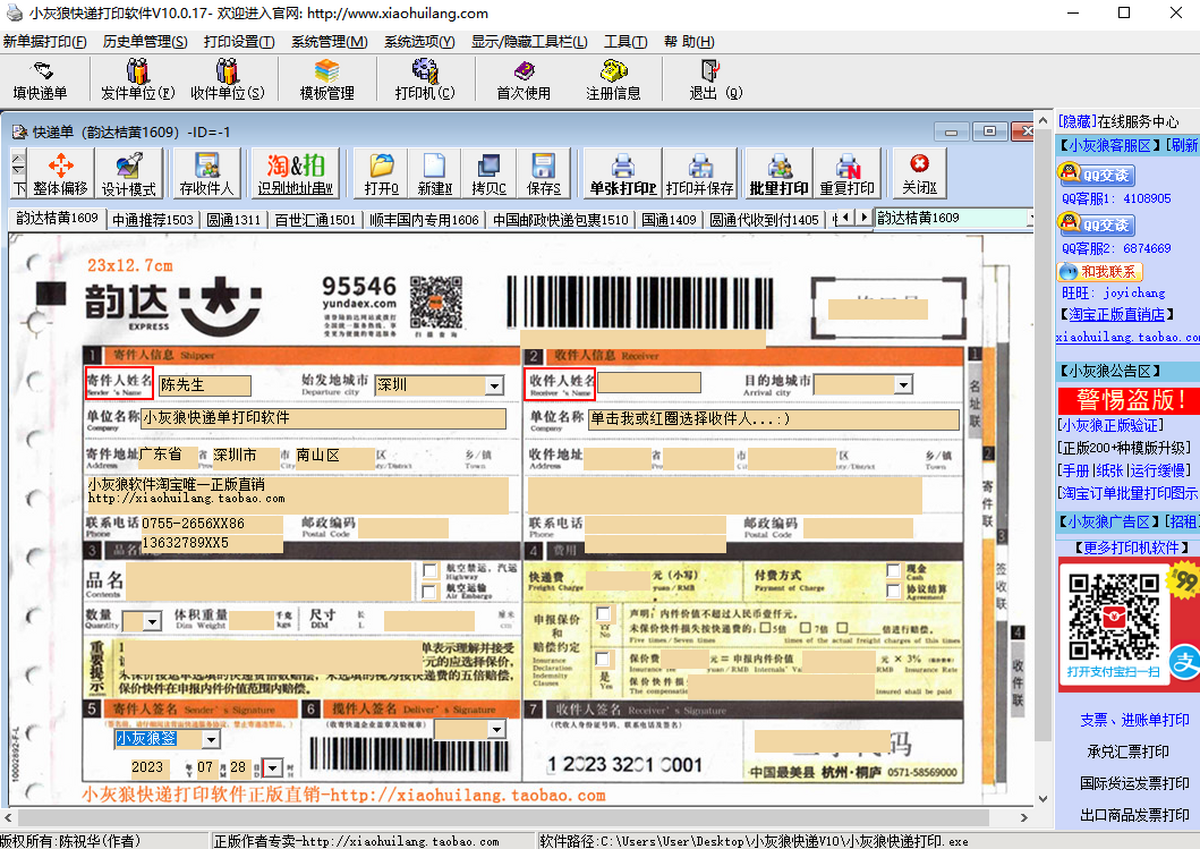The height and width of the screenshot is (849, 1200).
Task: Create new waybill with 新建
Action: [435, 175]
